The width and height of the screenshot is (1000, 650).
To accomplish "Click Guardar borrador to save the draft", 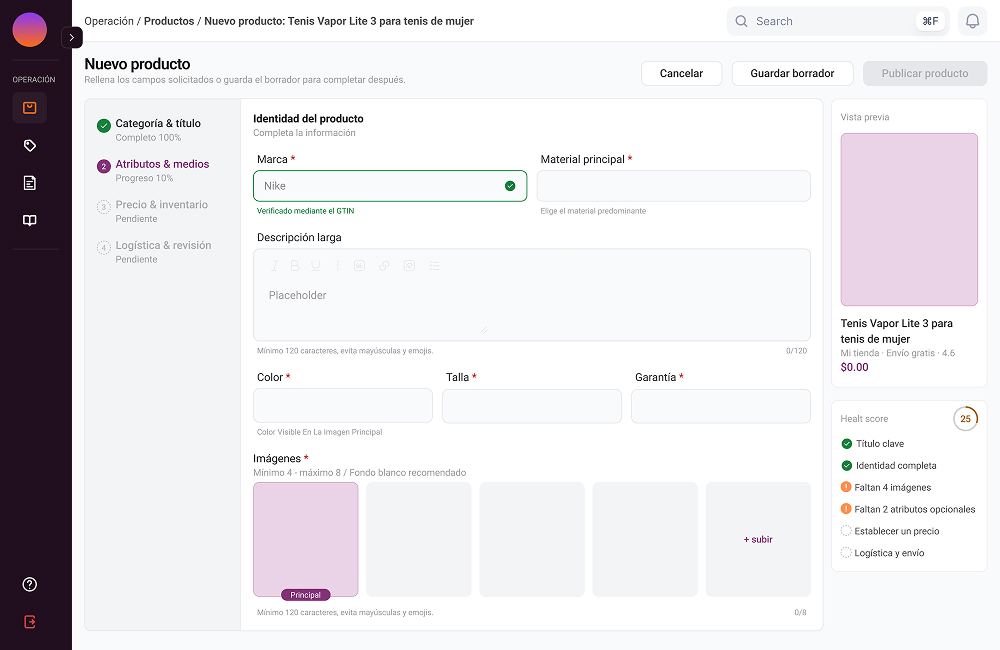I will (792, 73).
